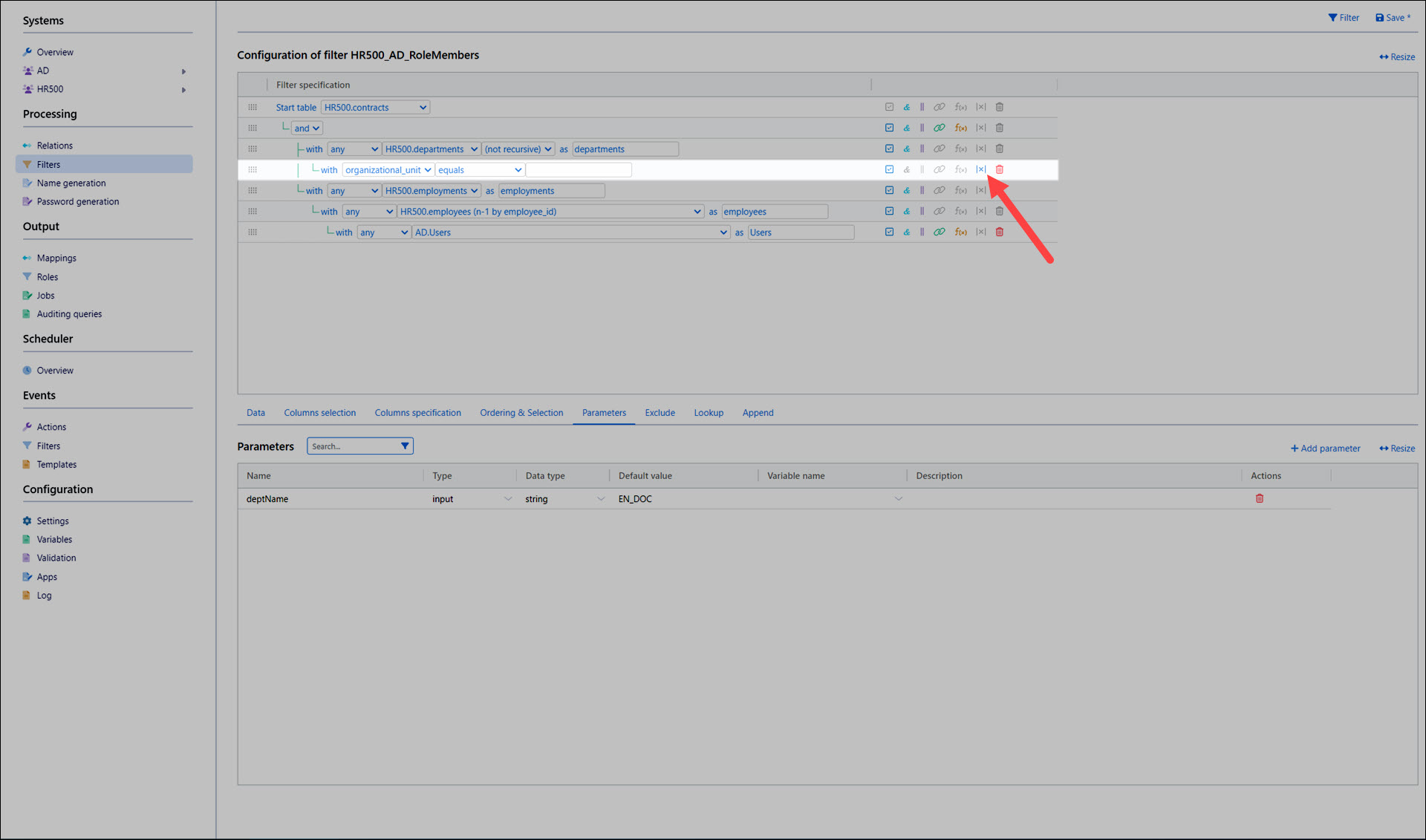Open the 'equals' operator dropdown
1426x840 pixels.
tap(479, 170)
